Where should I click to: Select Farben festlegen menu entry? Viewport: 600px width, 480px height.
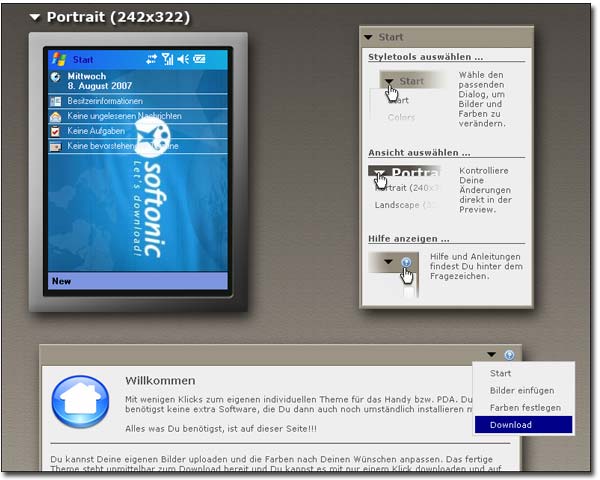tap(524, 408)
